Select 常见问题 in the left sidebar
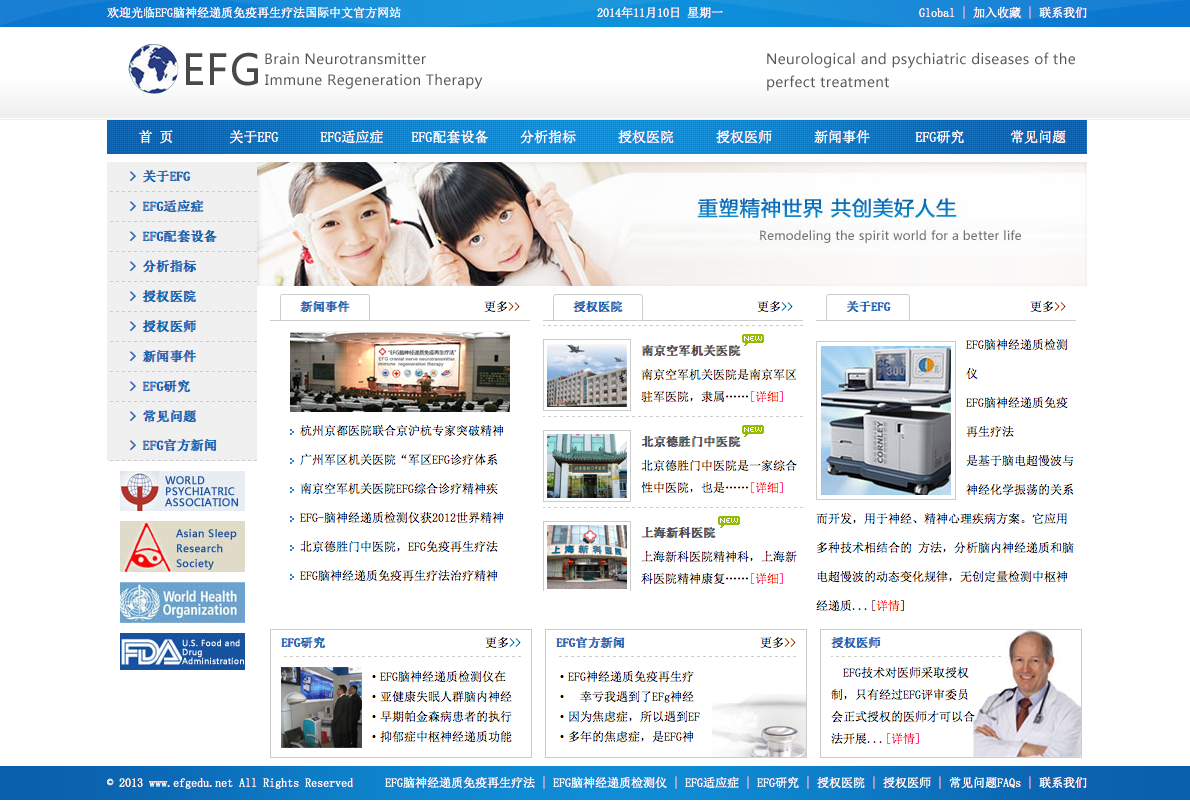 point(169,416)
